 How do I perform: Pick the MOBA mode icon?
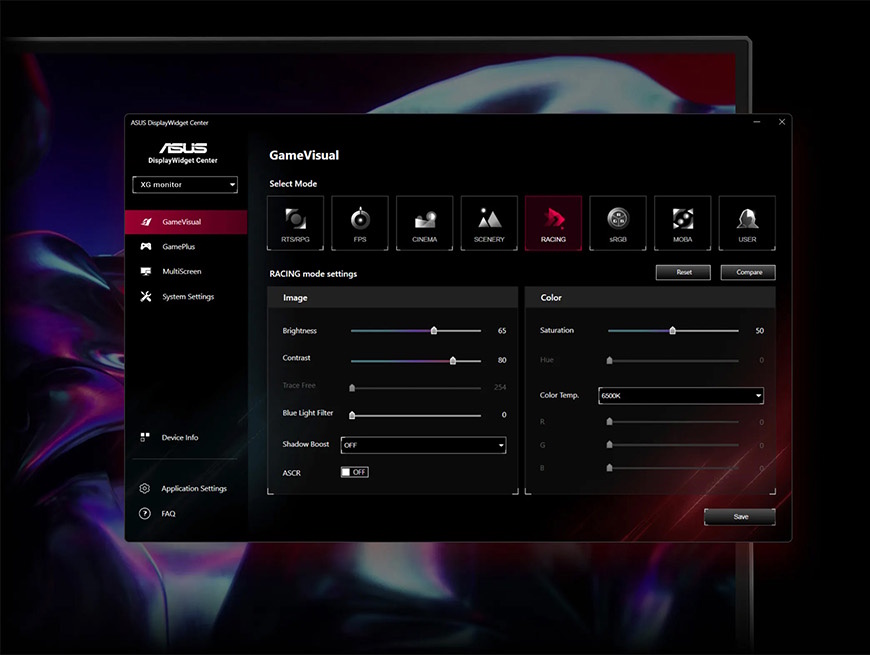(682, 222)
